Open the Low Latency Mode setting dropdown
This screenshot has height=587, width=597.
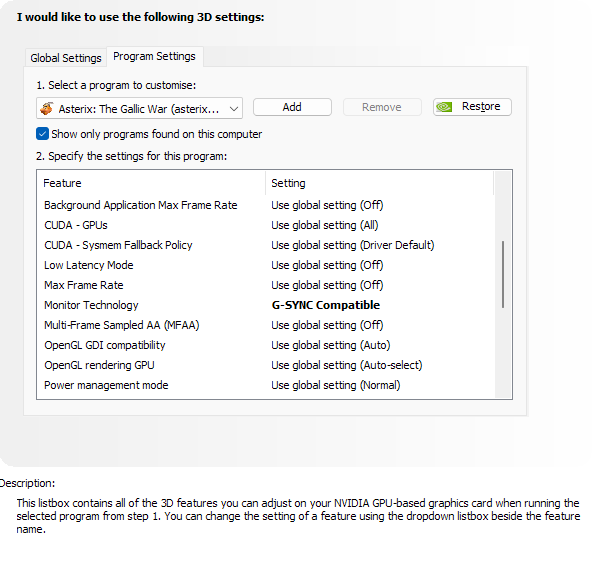[327, 265]
